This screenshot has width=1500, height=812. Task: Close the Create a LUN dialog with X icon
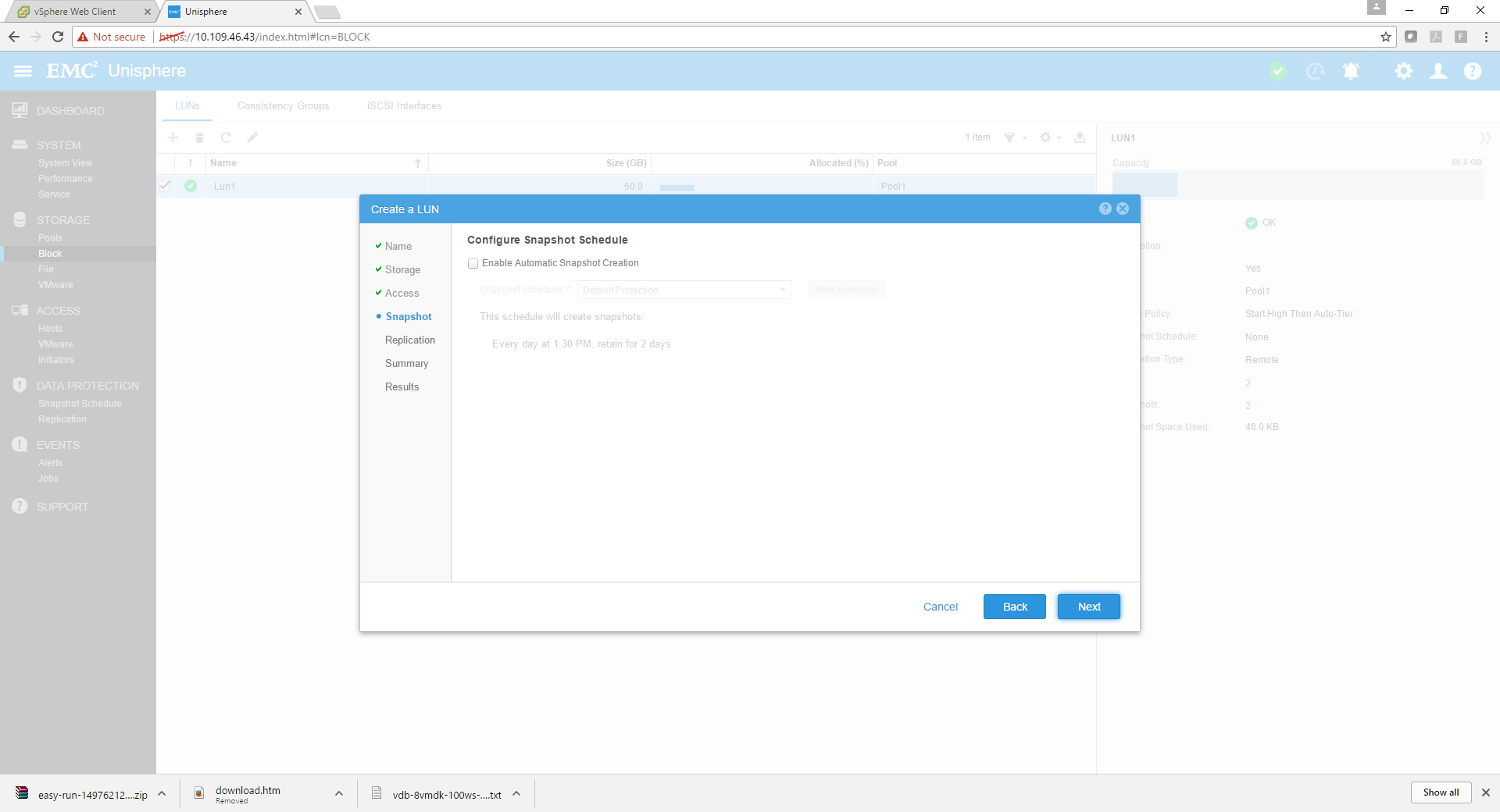tap(1123, 208)
